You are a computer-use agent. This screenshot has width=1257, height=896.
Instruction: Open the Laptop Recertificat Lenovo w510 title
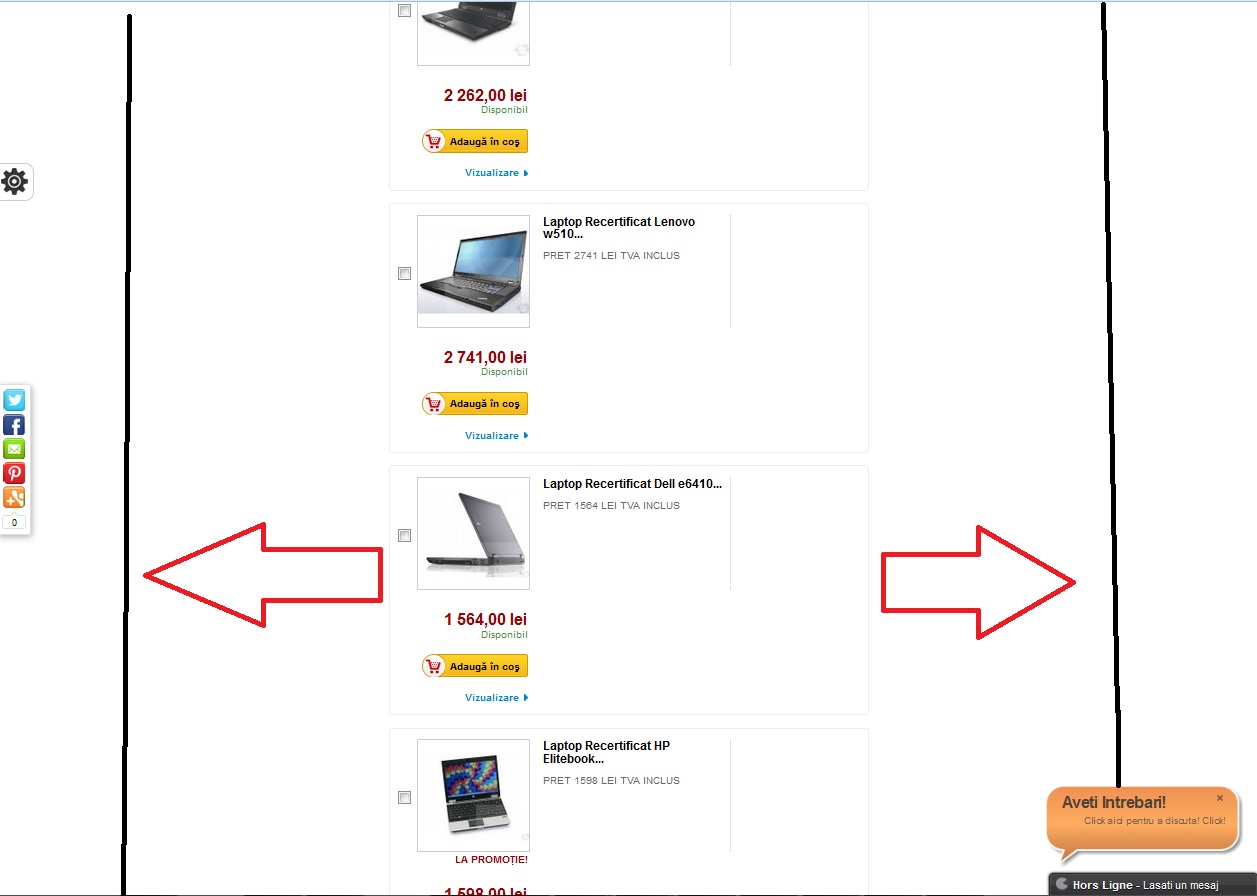tap(618, 228)
